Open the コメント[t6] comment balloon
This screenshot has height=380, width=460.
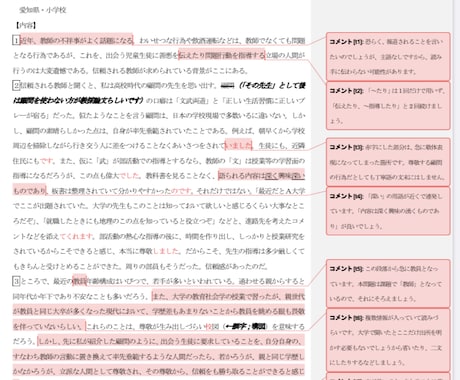388,340
